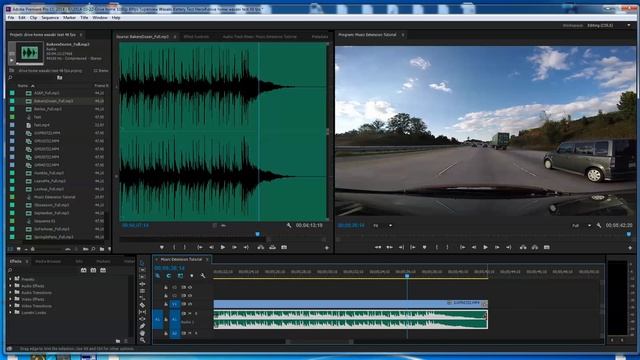Expand Video Effects folder

pyautogui.click(x=11, y=299)
